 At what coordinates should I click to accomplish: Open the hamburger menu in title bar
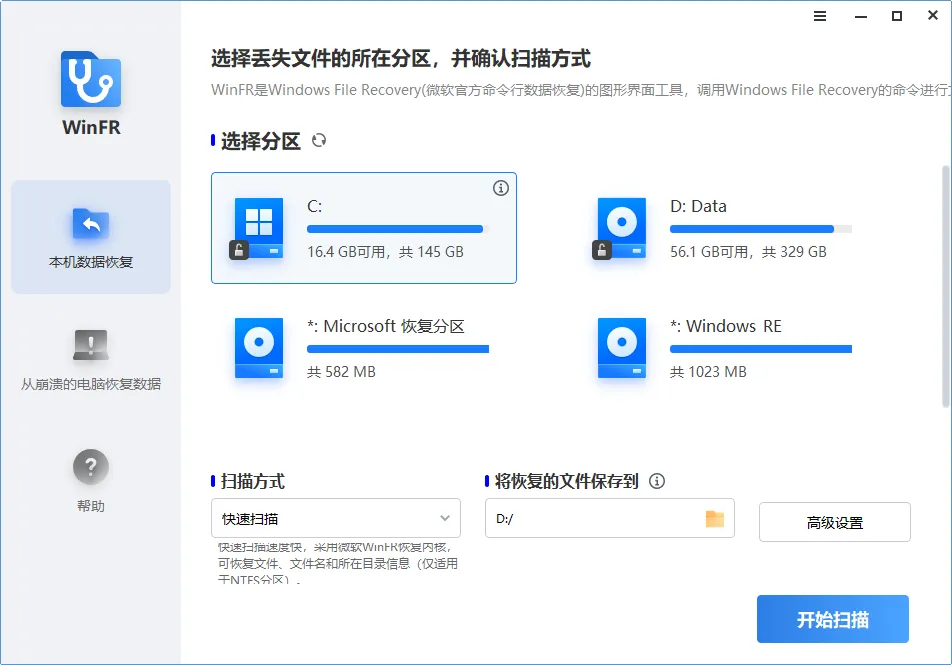pos(820,16)
